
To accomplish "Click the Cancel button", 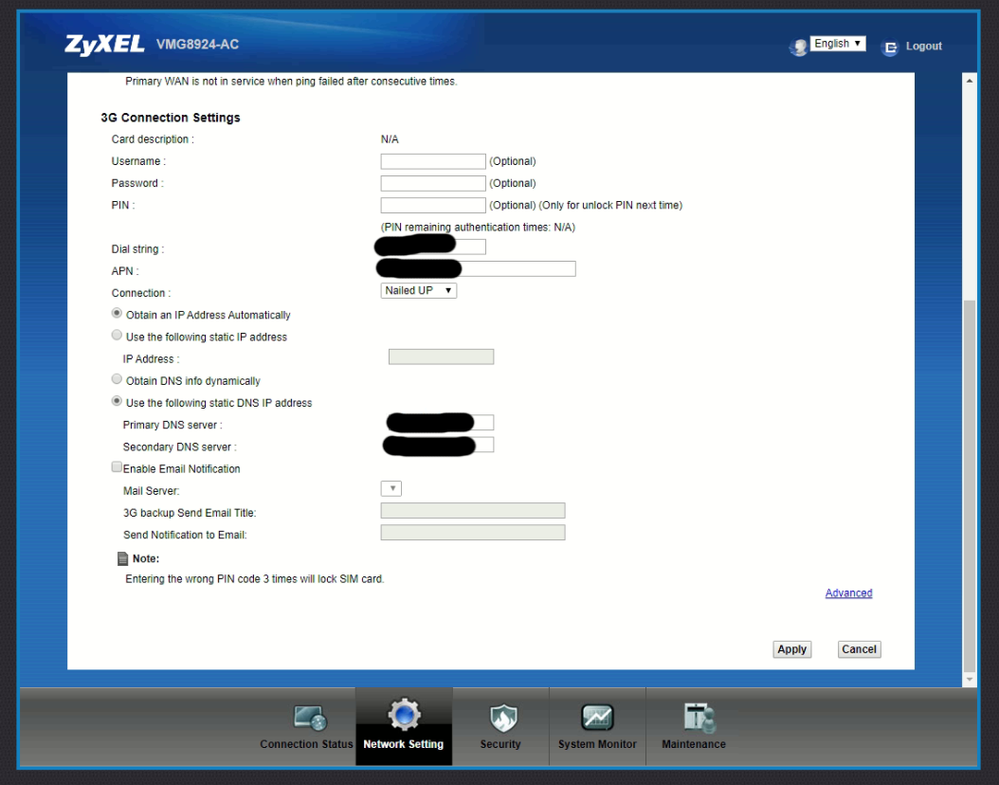I will click(x=859, y=649).
